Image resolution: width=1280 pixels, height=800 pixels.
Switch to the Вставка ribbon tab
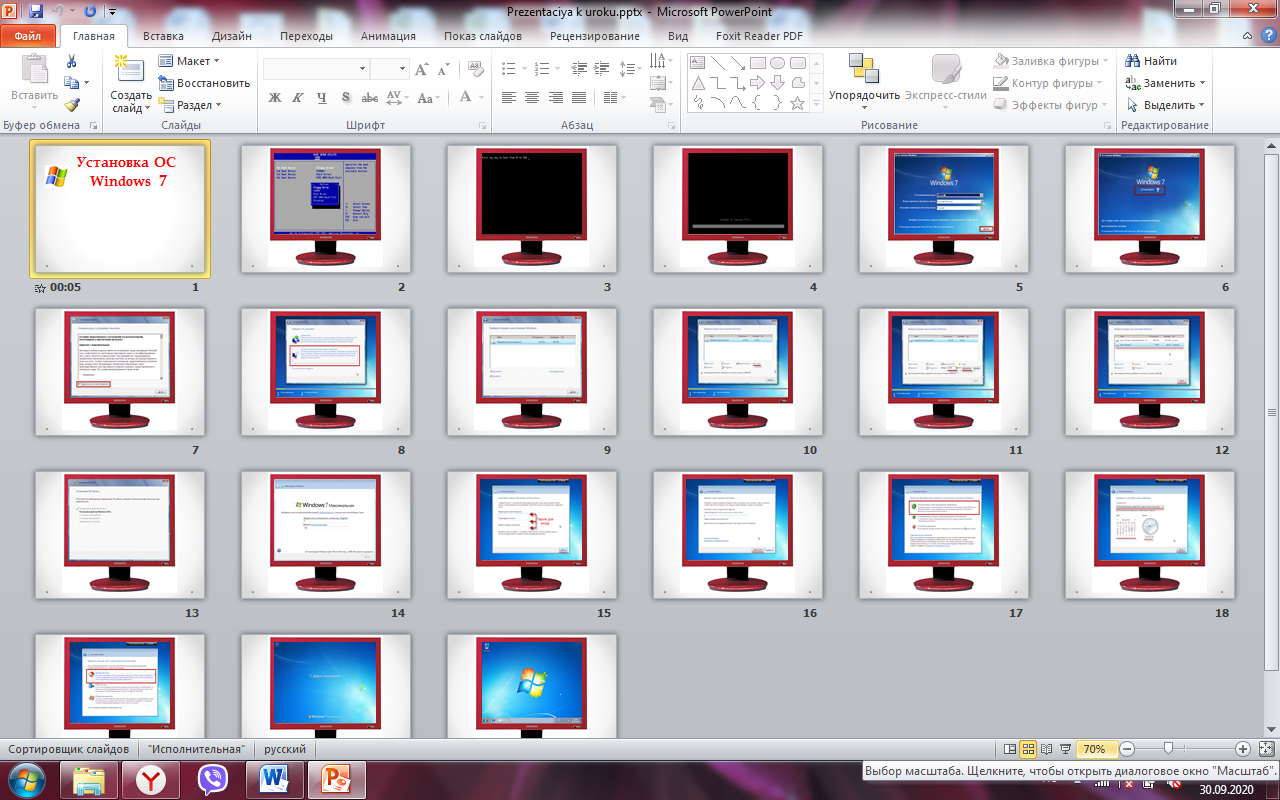coord(163,36)
